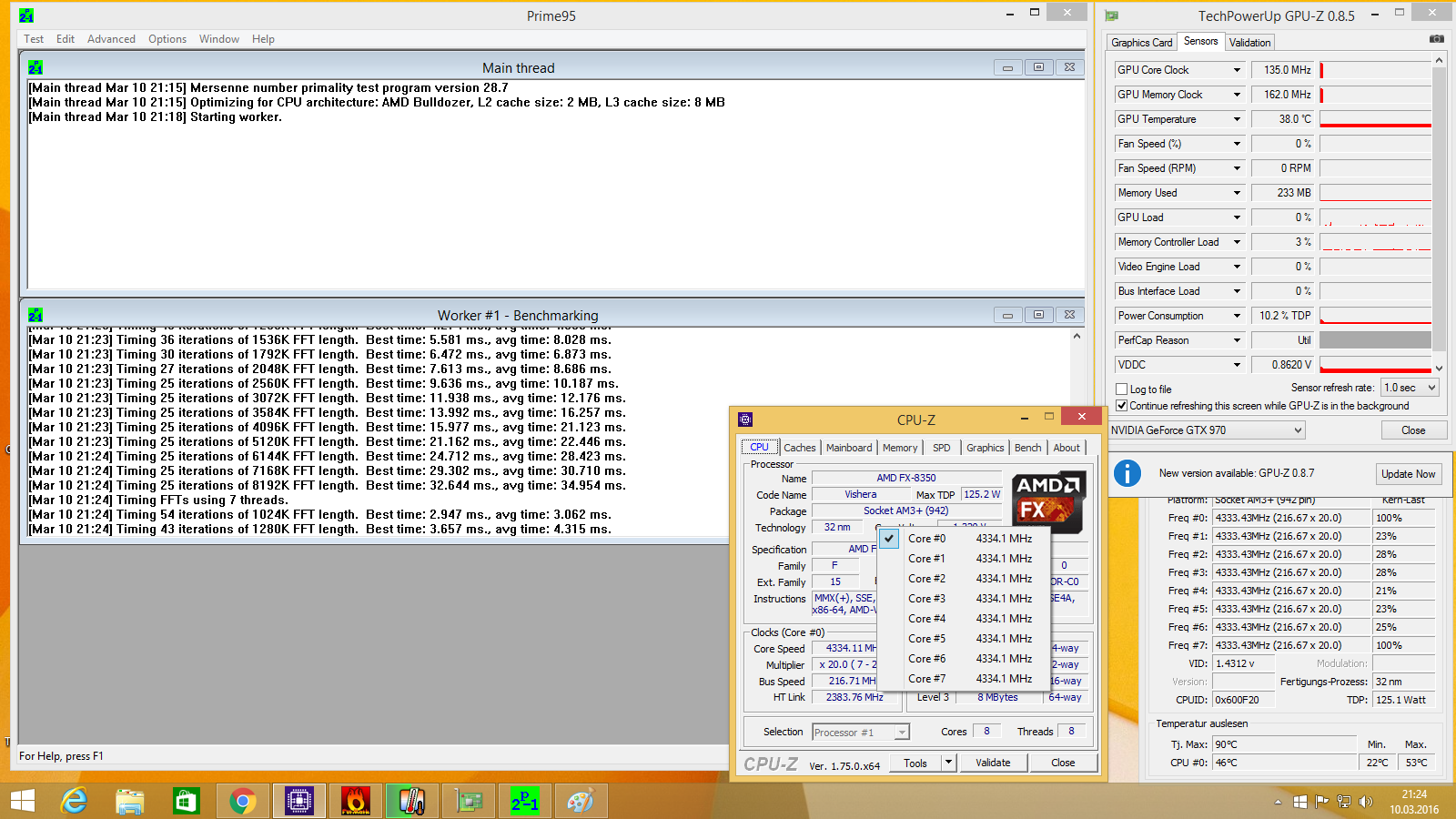Click the Update Now button
The image size is (1456, 819).
point(1408,474)
